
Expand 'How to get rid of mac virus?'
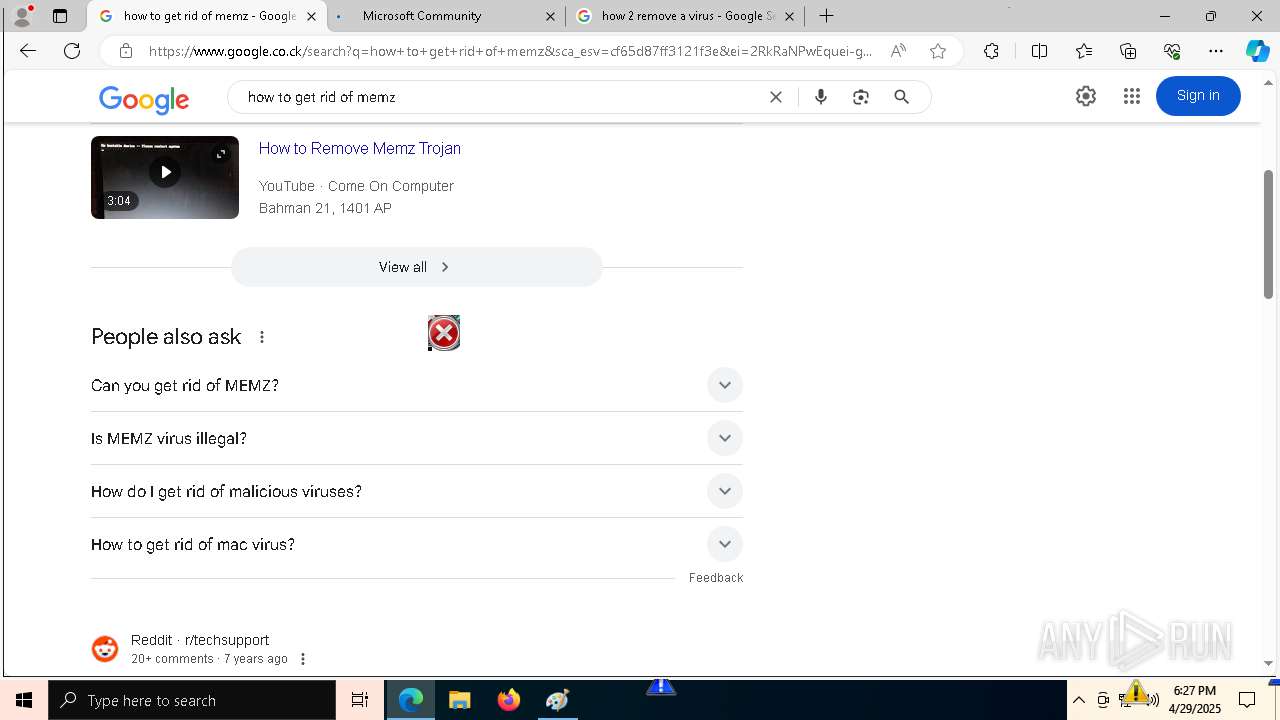(x=417, y=544)
